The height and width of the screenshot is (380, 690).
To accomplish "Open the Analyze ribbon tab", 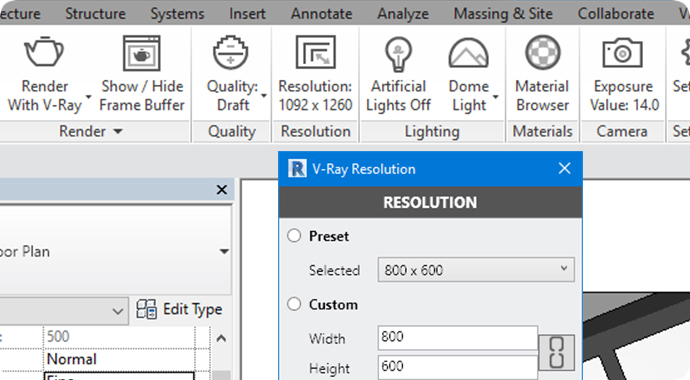I will point(403,14).
